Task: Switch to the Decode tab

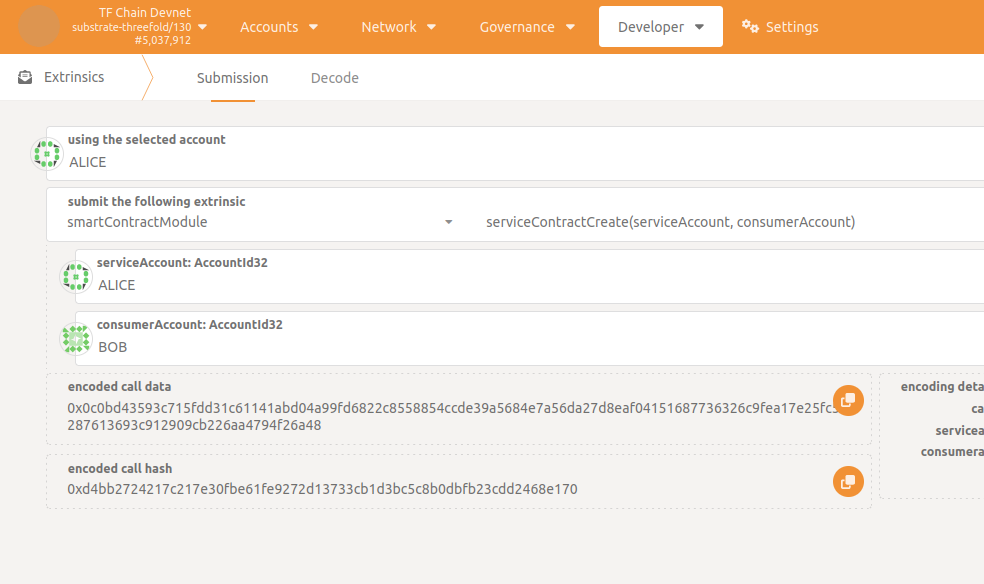Action: pos(334,78)
